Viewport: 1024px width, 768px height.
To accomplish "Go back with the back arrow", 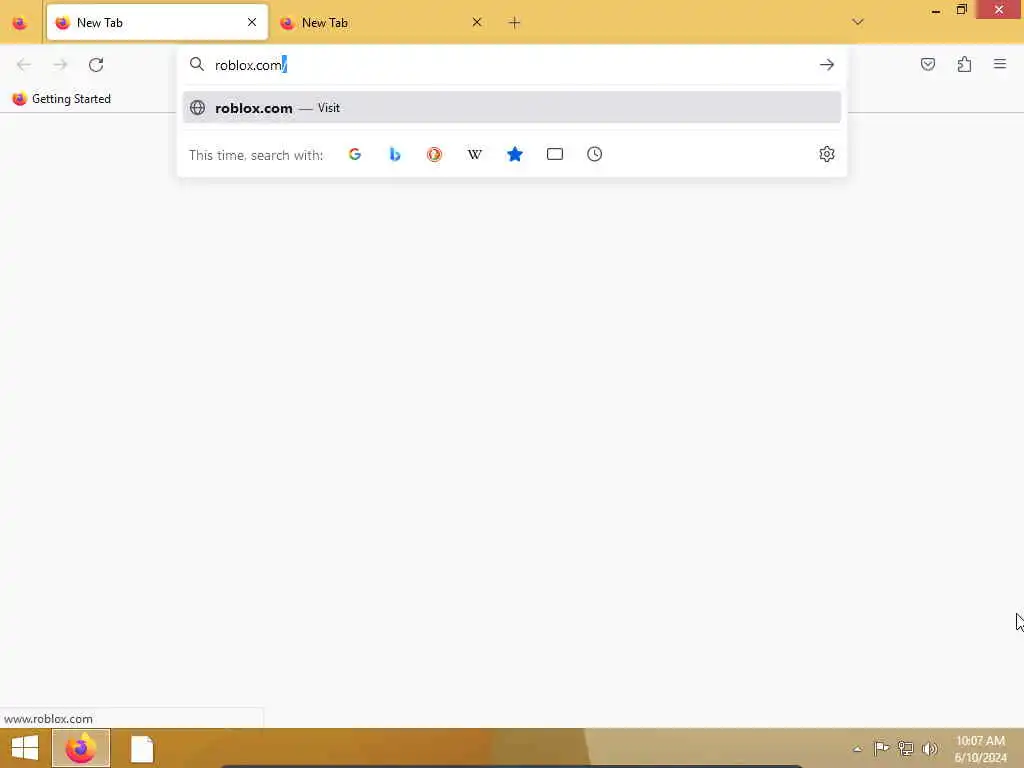I will (24, 65).
